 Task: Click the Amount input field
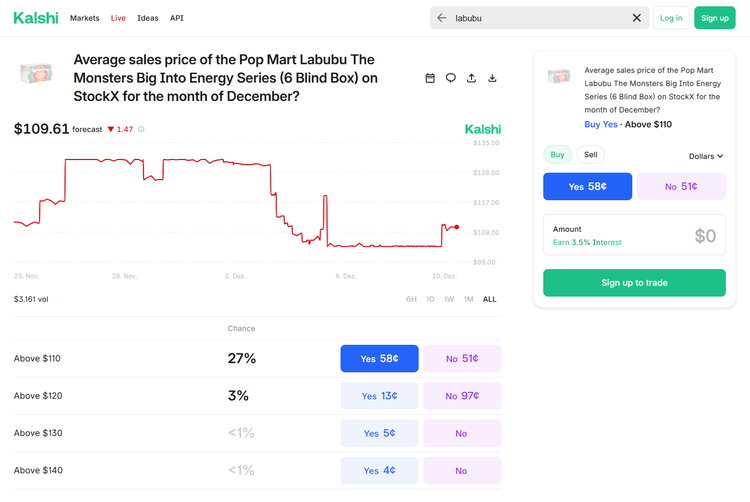tap(634, 236)
